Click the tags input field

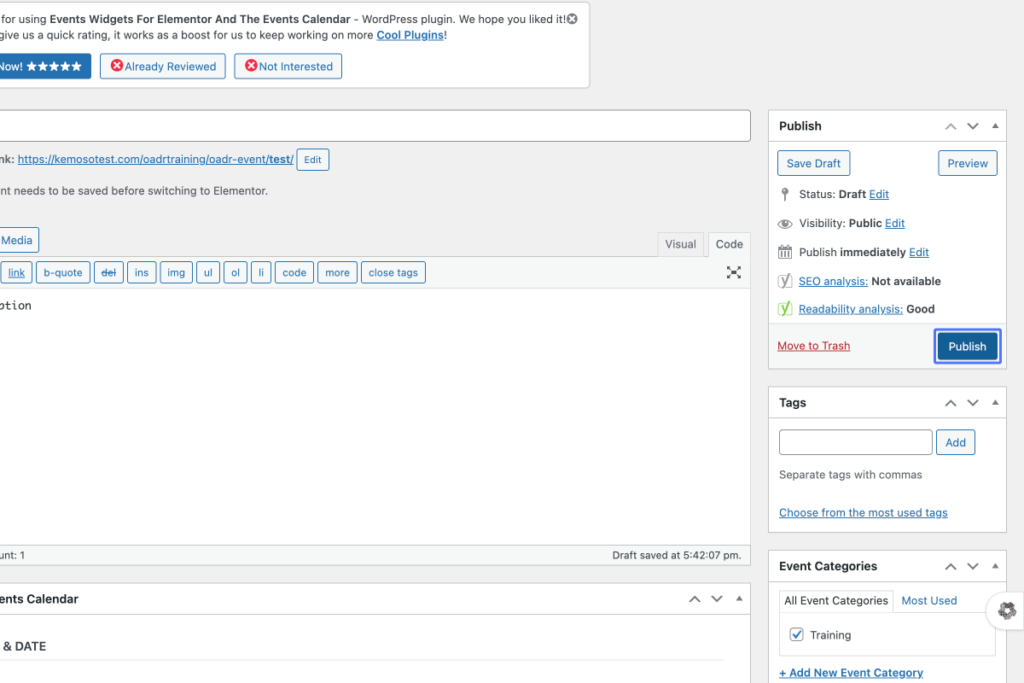856,442
